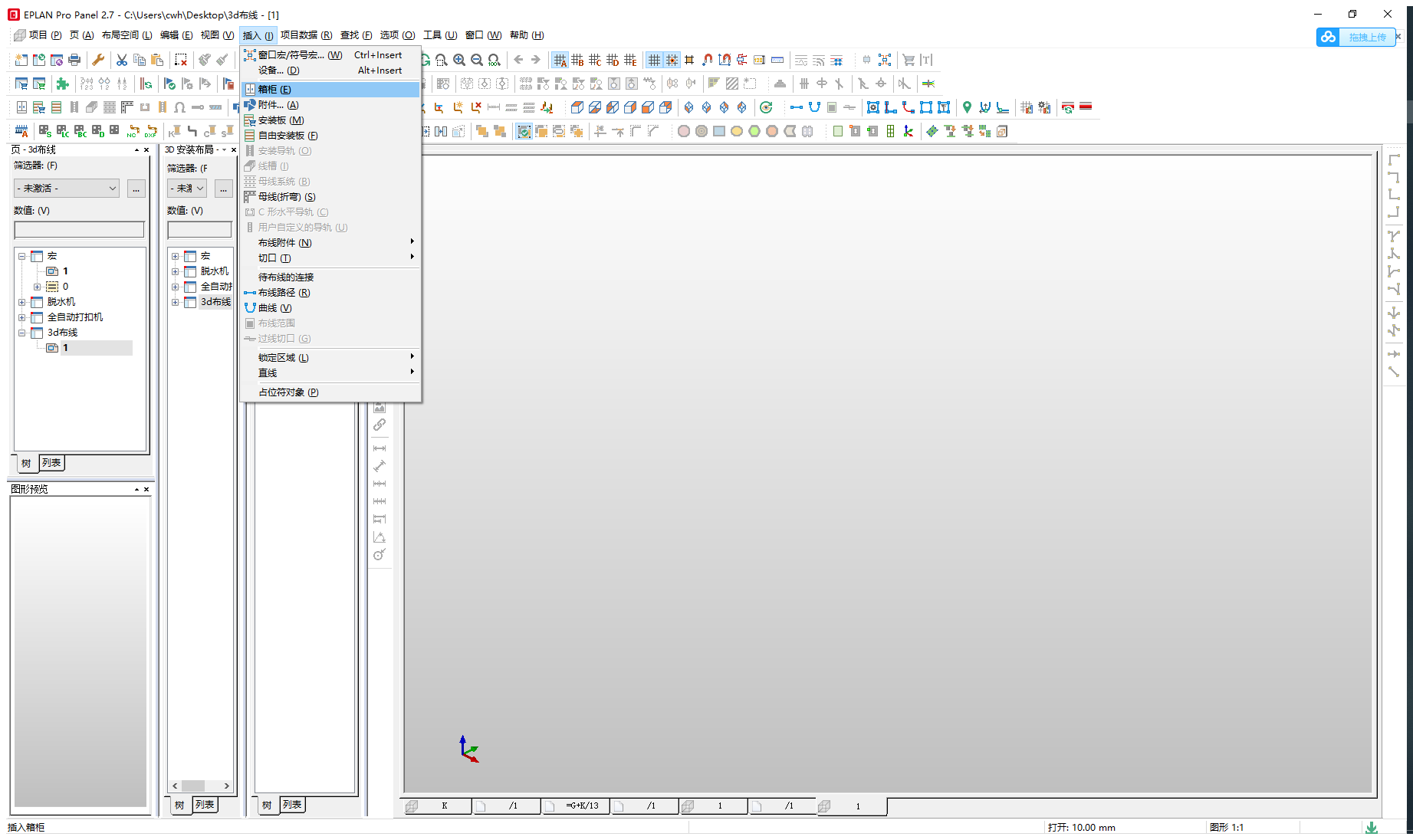
Task: Toggle grid A in the toolbar
Action: coord(560,60)
